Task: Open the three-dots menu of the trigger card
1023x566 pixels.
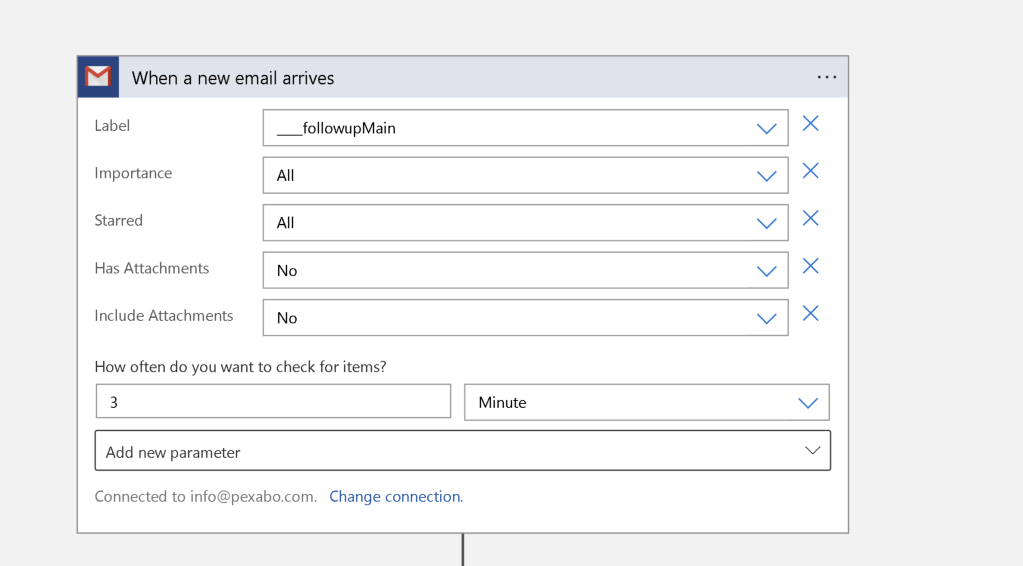Action: (x=827, y=77)
